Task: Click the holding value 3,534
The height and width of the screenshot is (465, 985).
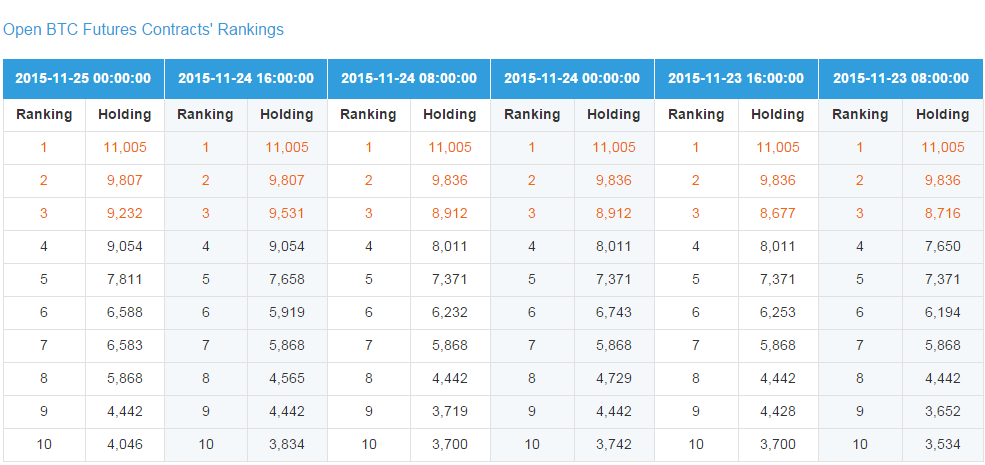Action: click(942, 444)
